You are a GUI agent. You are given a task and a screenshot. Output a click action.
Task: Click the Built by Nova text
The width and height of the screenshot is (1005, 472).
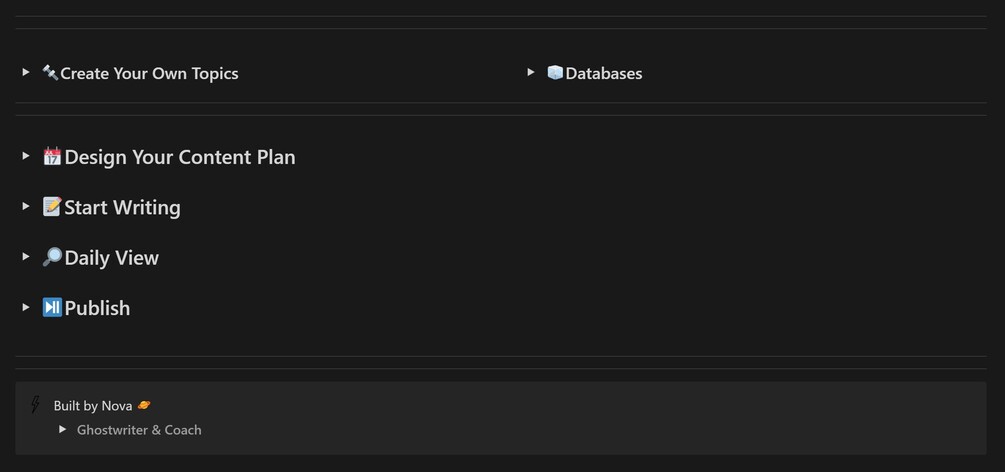93,406
